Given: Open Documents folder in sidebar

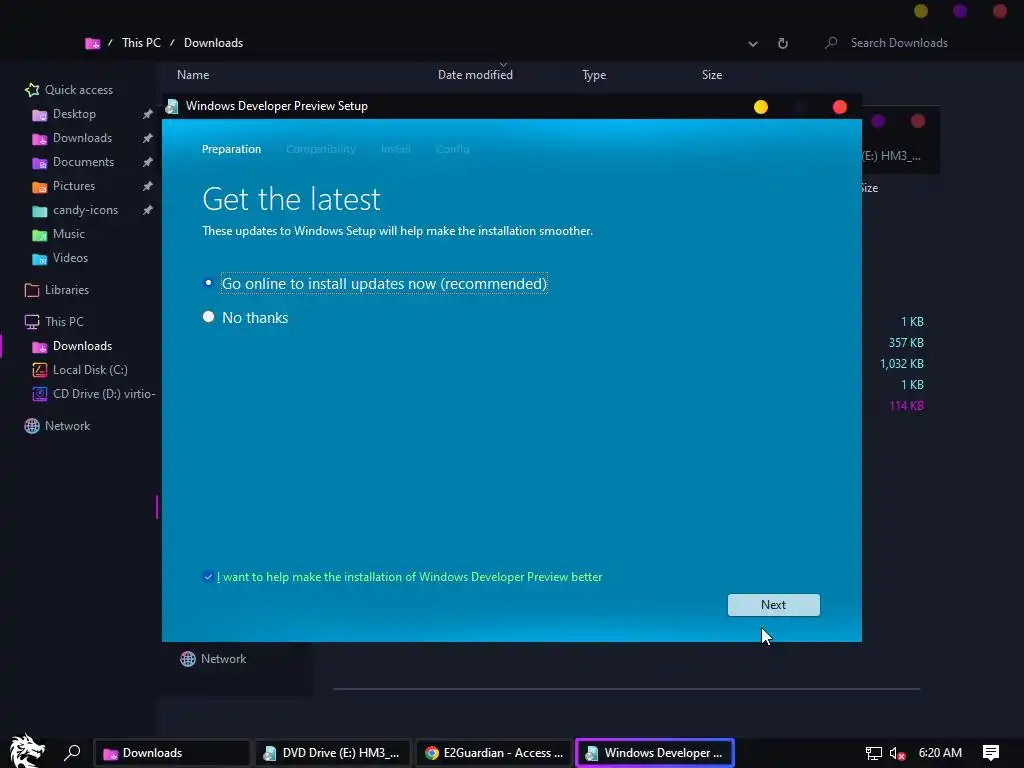Looking at the screenshot, I should (83, 162).
